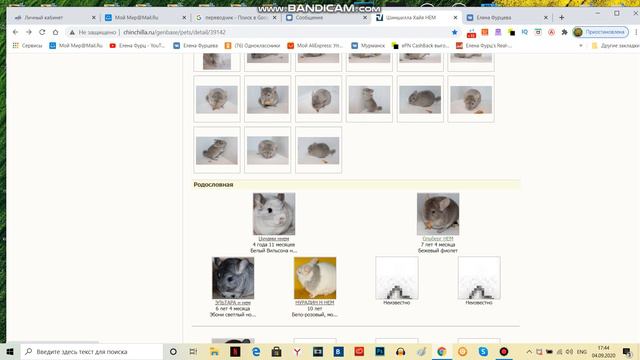Open the gray ebony grandparent photo
The height and width of the screenshot is (360, 640).
coord(233,278)
